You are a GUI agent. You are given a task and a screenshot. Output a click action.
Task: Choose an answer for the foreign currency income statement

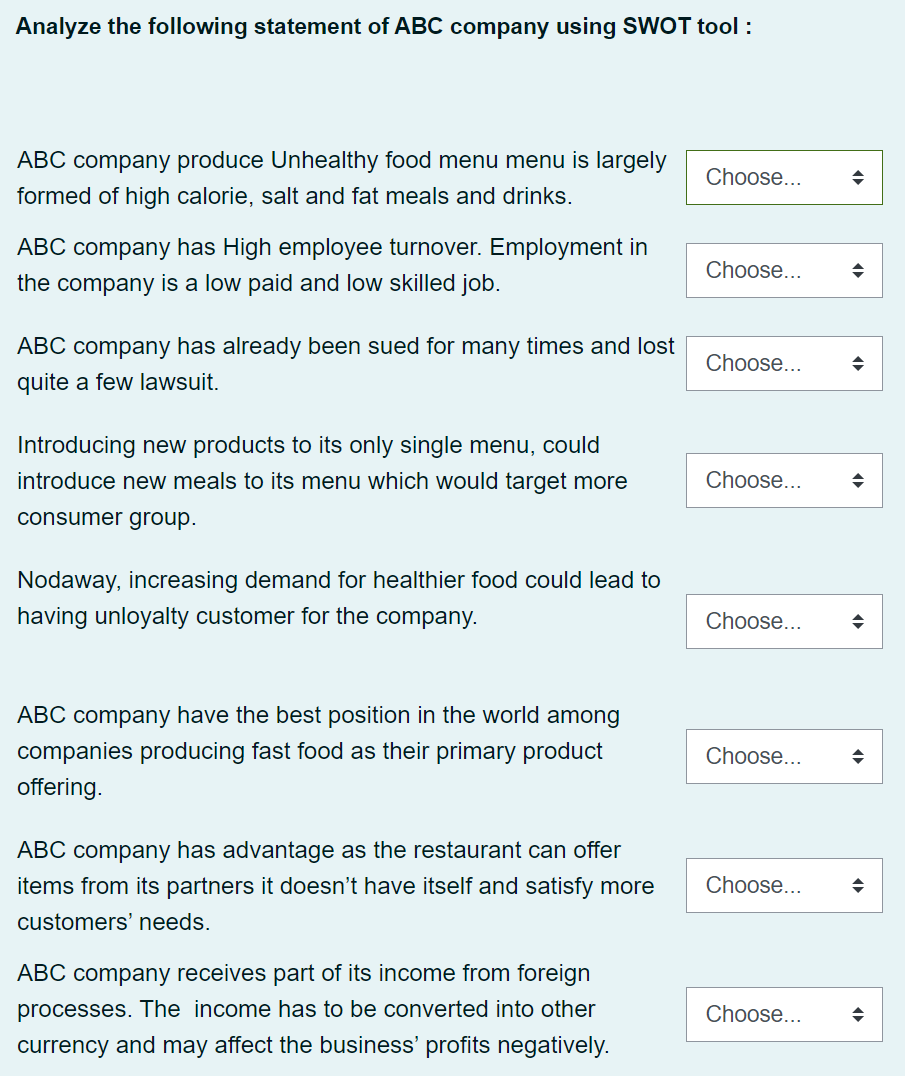[783, 1015]
